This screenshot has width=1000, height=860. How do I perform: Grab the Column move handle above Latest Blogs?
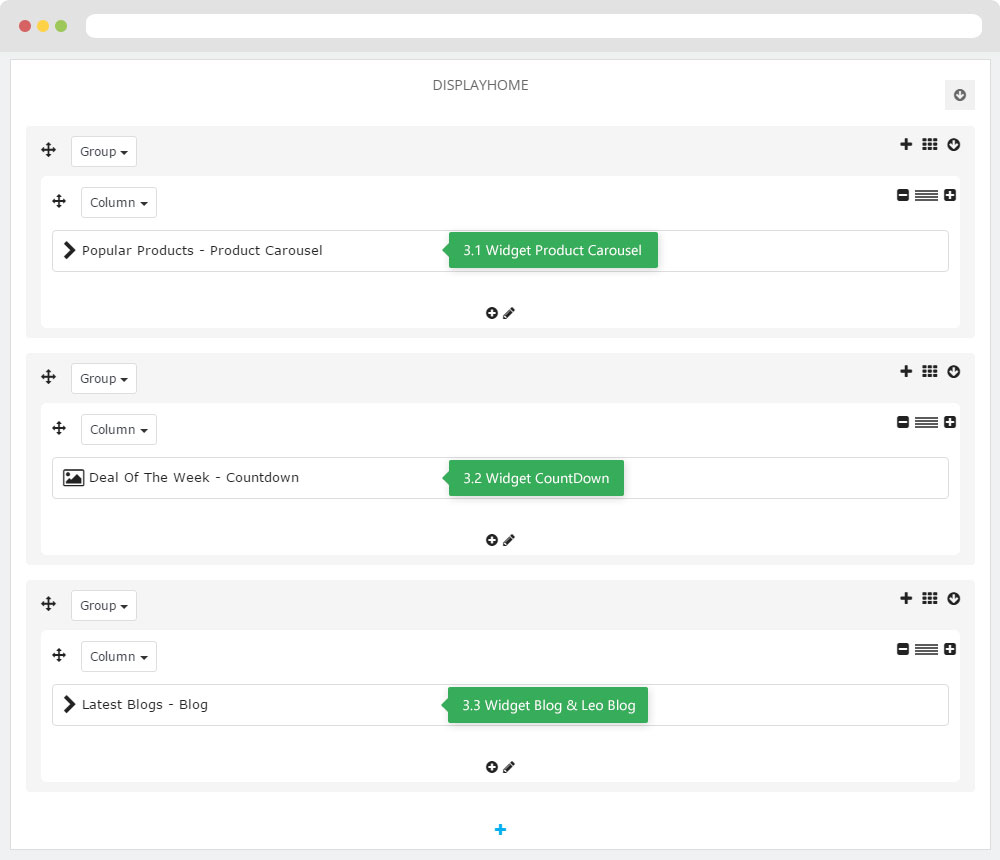59,655
